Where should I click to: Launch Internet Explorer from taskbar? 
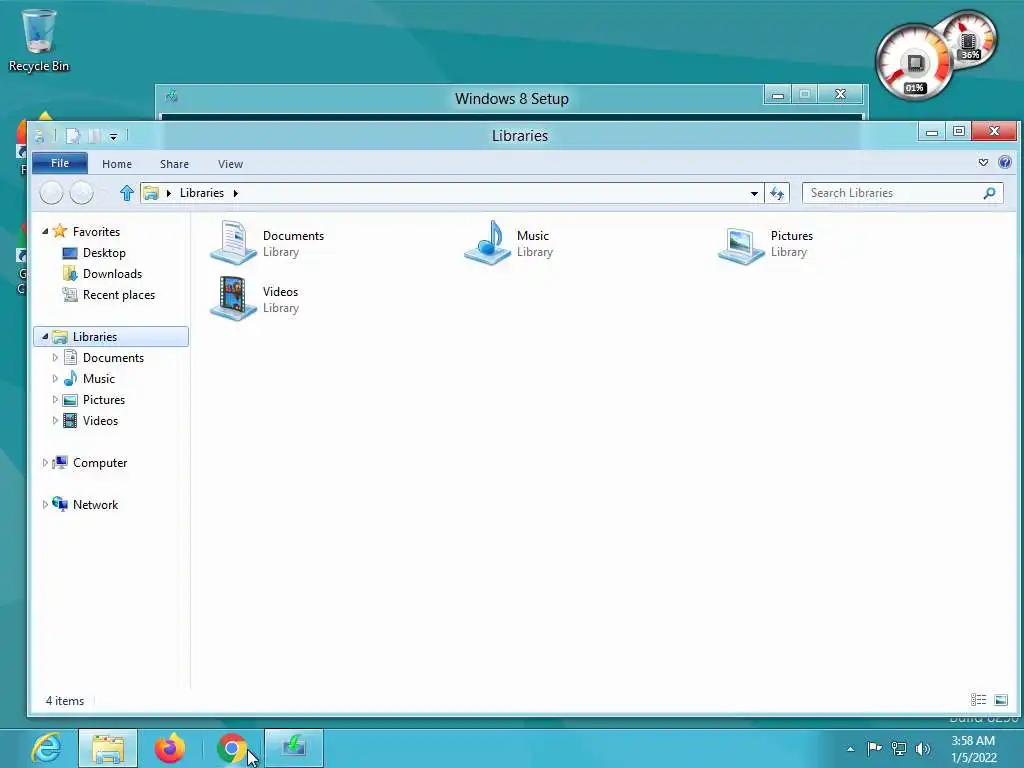click(46, 748)
